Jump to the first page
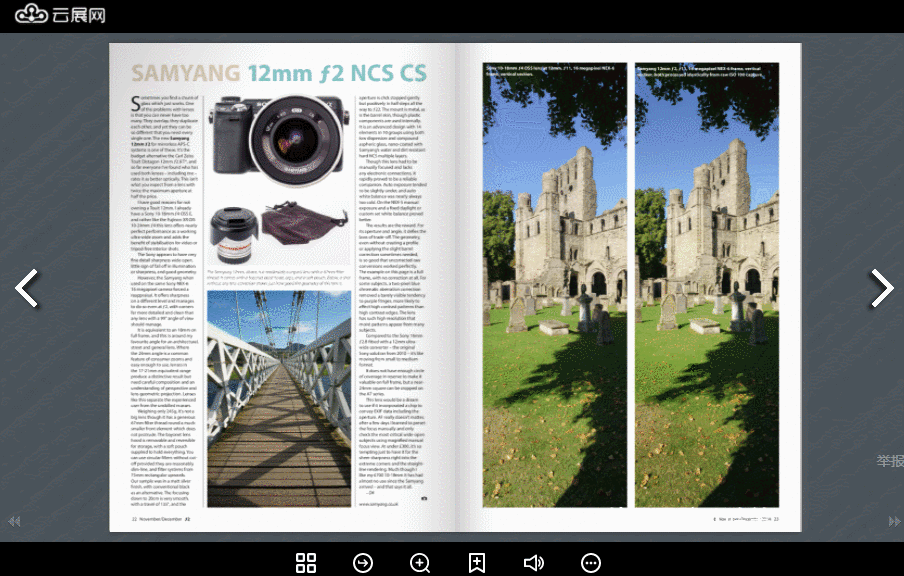The width and height of the screenshot is (904, 576). coord(14,521)
